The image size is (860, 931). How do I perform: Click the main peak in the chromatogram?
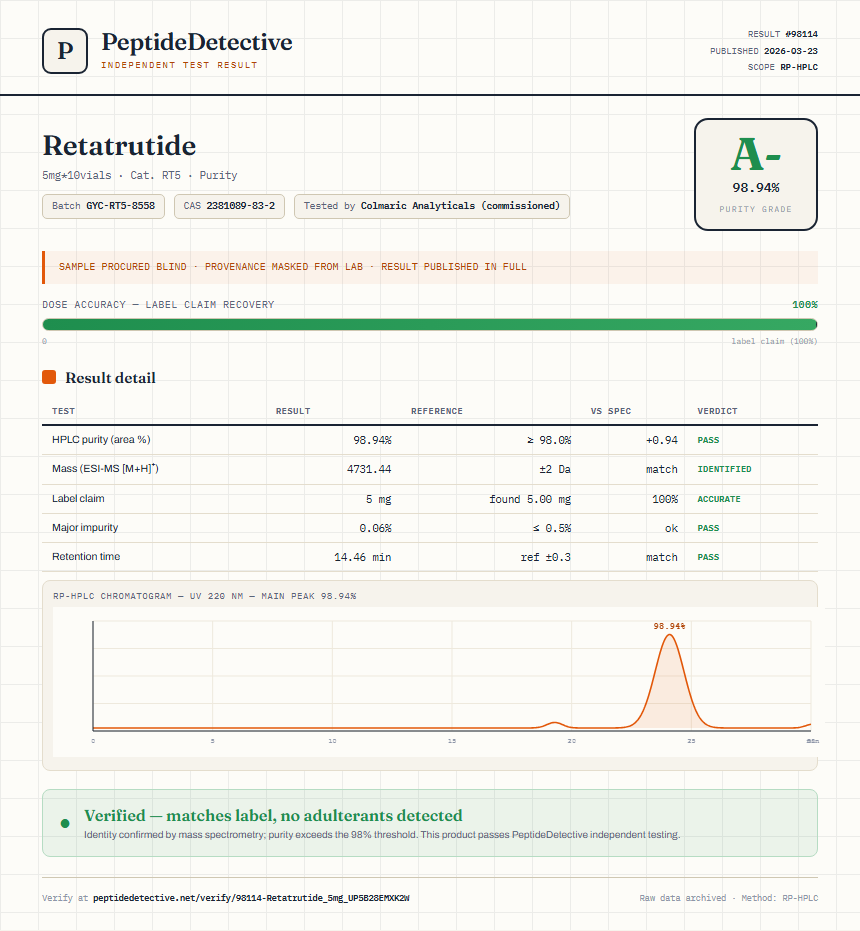[670, 683]
